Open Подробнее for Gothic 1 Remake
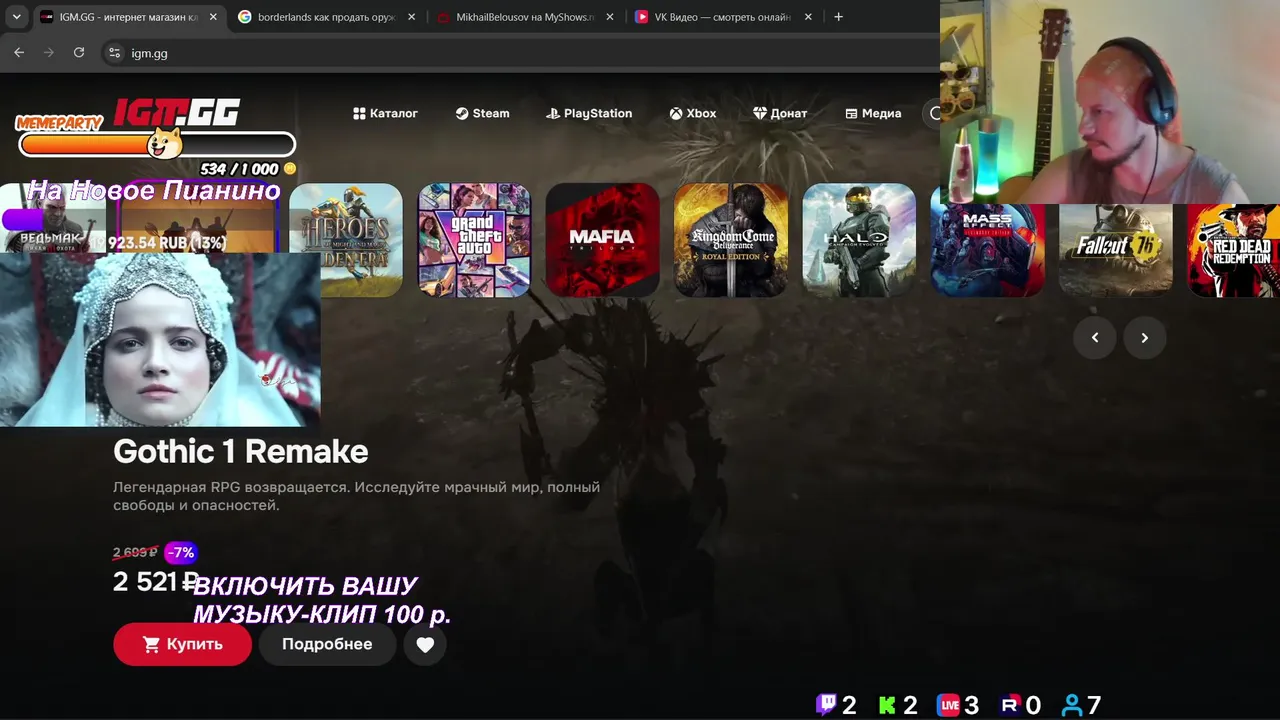Viewport: 1280px width, 720px height. 327,644
